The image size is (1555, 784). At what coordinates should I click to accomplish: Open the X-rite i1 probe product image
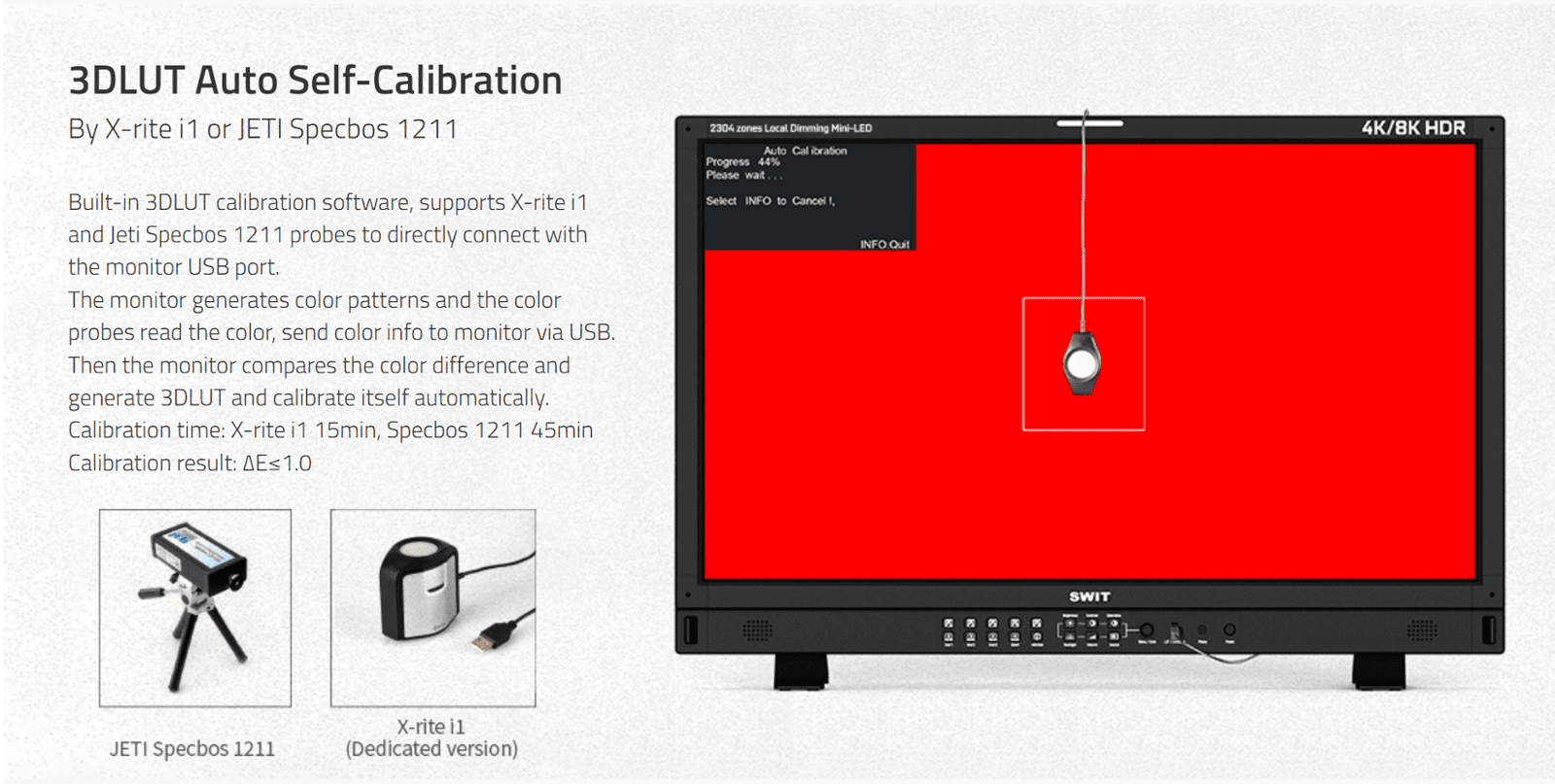(432, 608)
